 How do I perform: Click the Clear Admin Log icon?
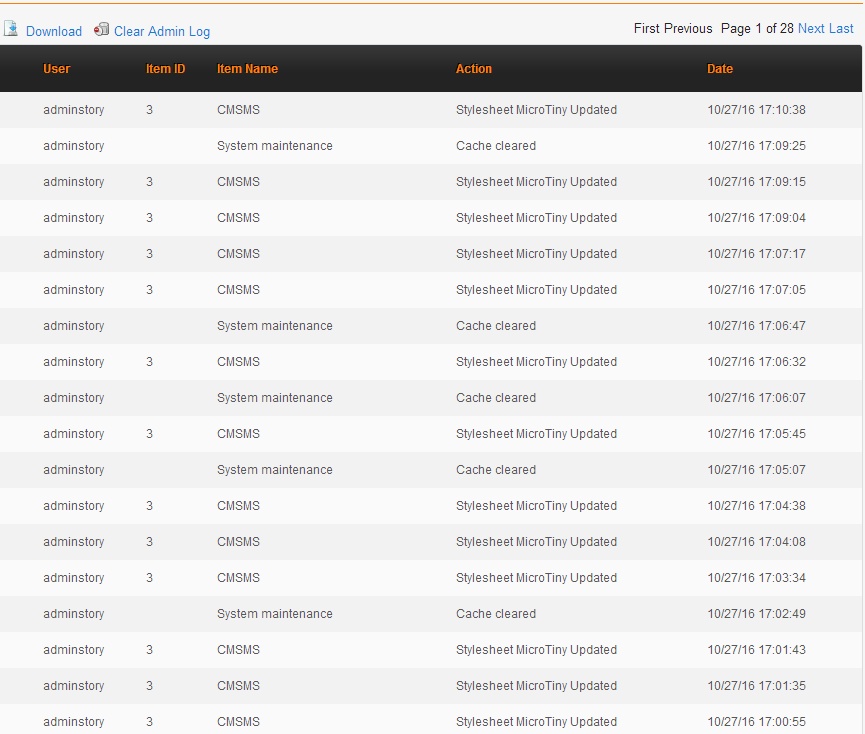tap(101, 30)
